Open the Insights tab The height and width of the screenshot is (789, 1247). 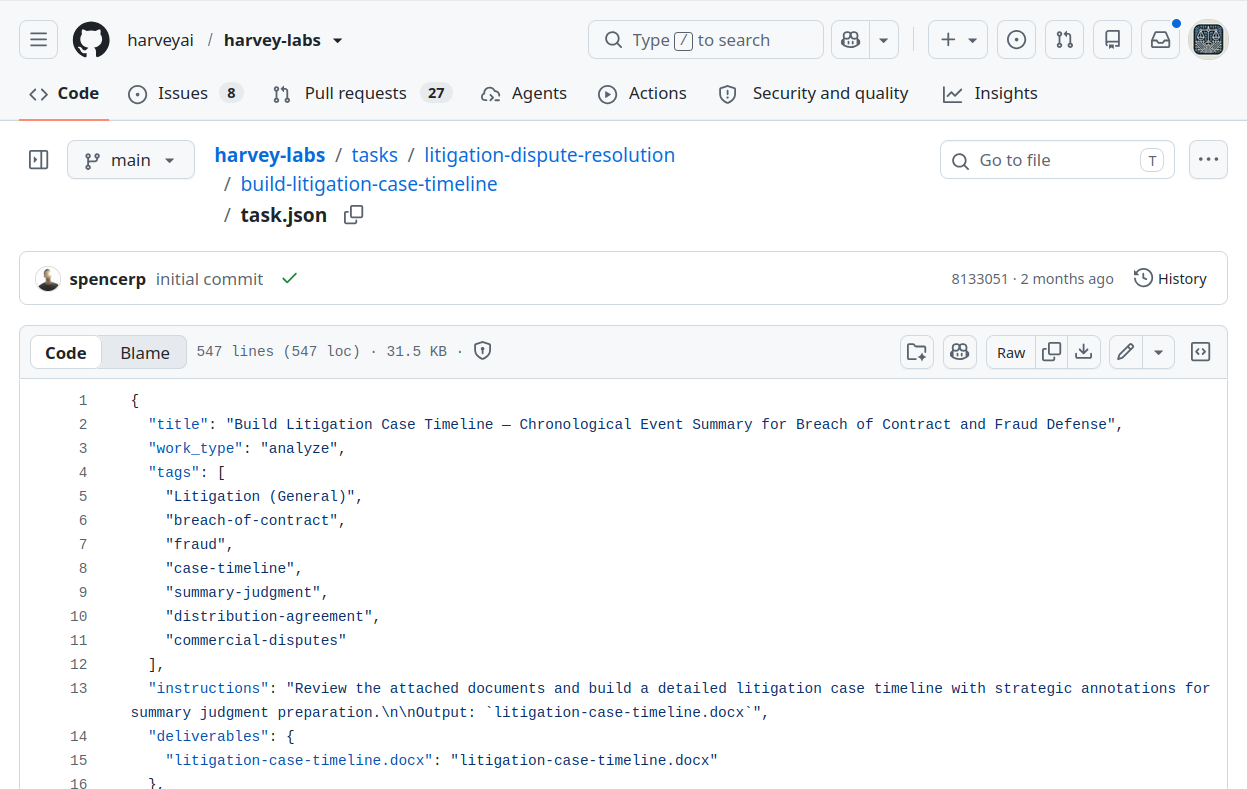990,93
